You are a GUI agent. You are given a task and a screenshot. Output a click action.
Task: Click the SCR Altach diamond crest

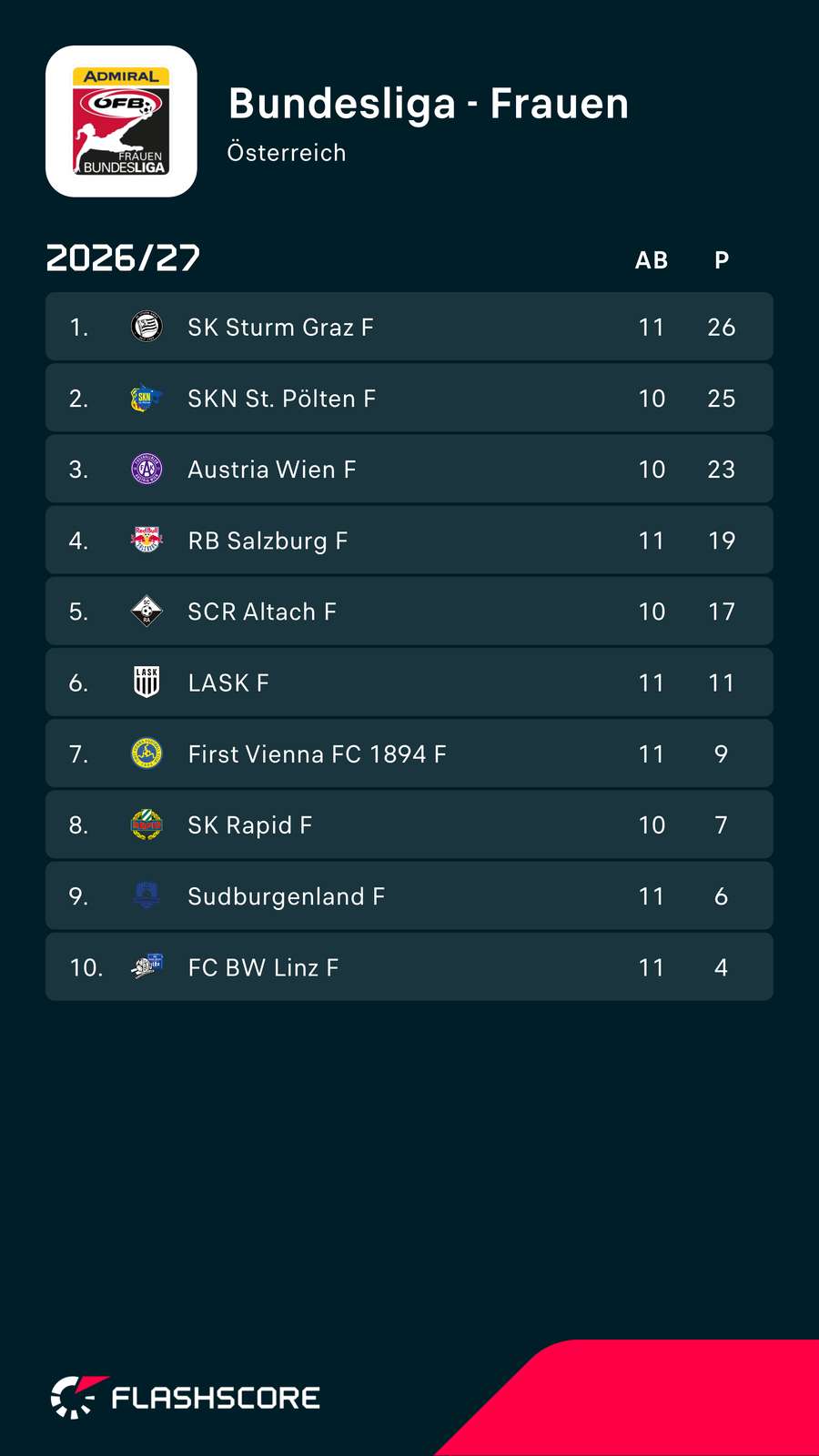pos(147,611)
